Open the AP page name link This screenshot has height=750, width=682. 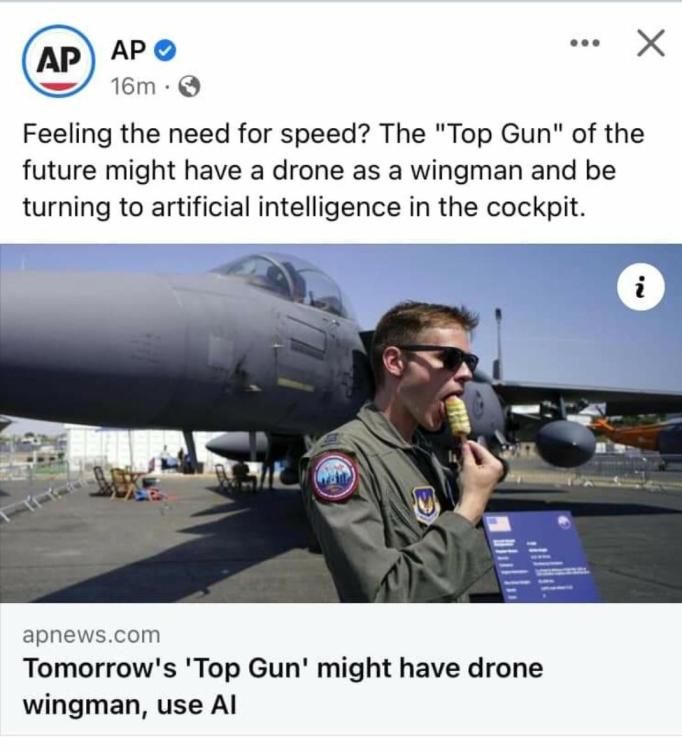click(130, 49)
